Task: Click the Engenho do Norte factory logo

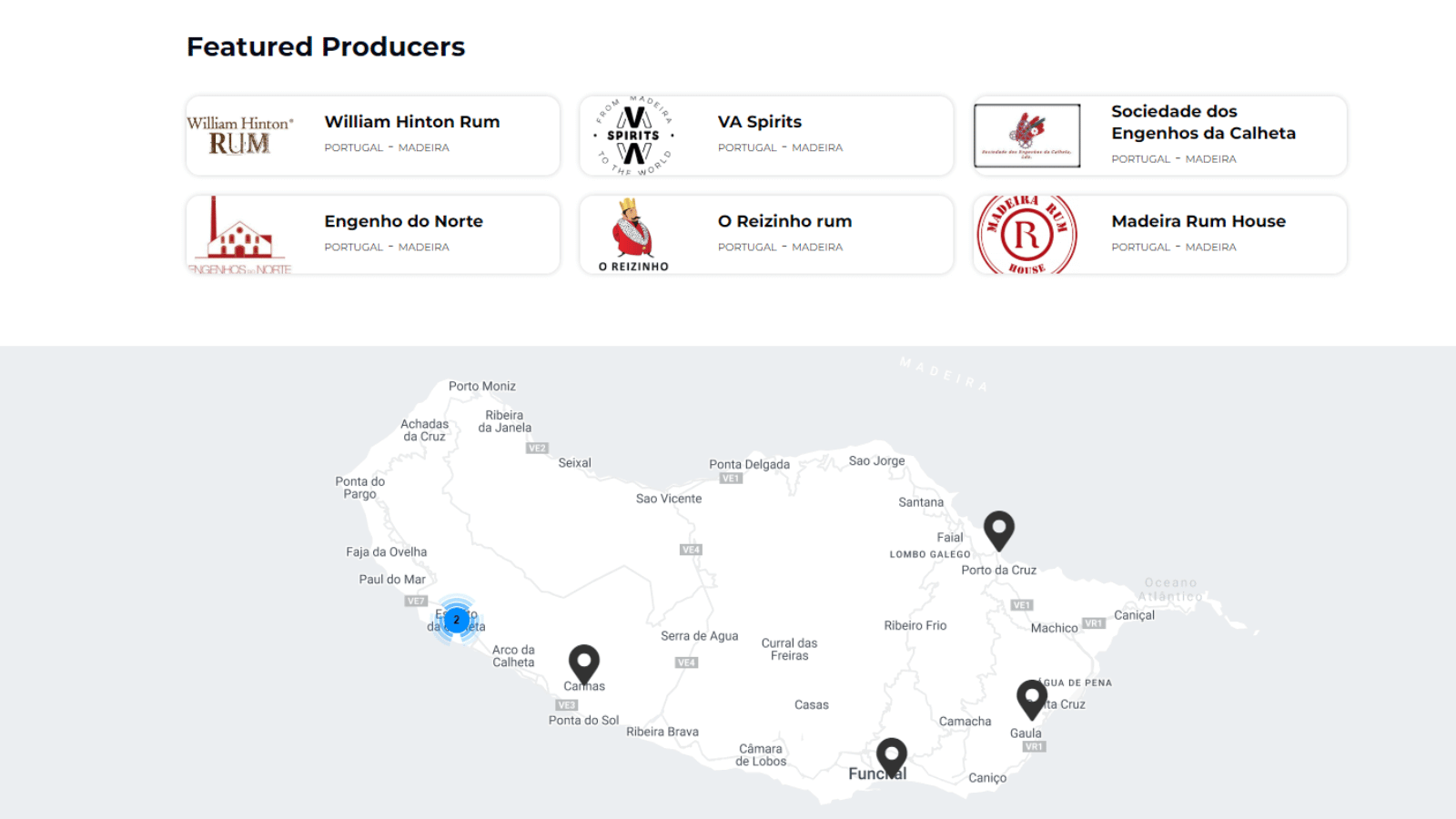Action: (x=240, y=235)
